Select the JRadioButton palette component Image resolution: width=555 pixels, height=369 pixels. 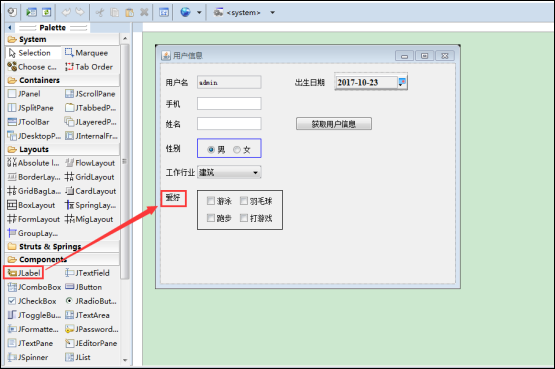(91, 301)
